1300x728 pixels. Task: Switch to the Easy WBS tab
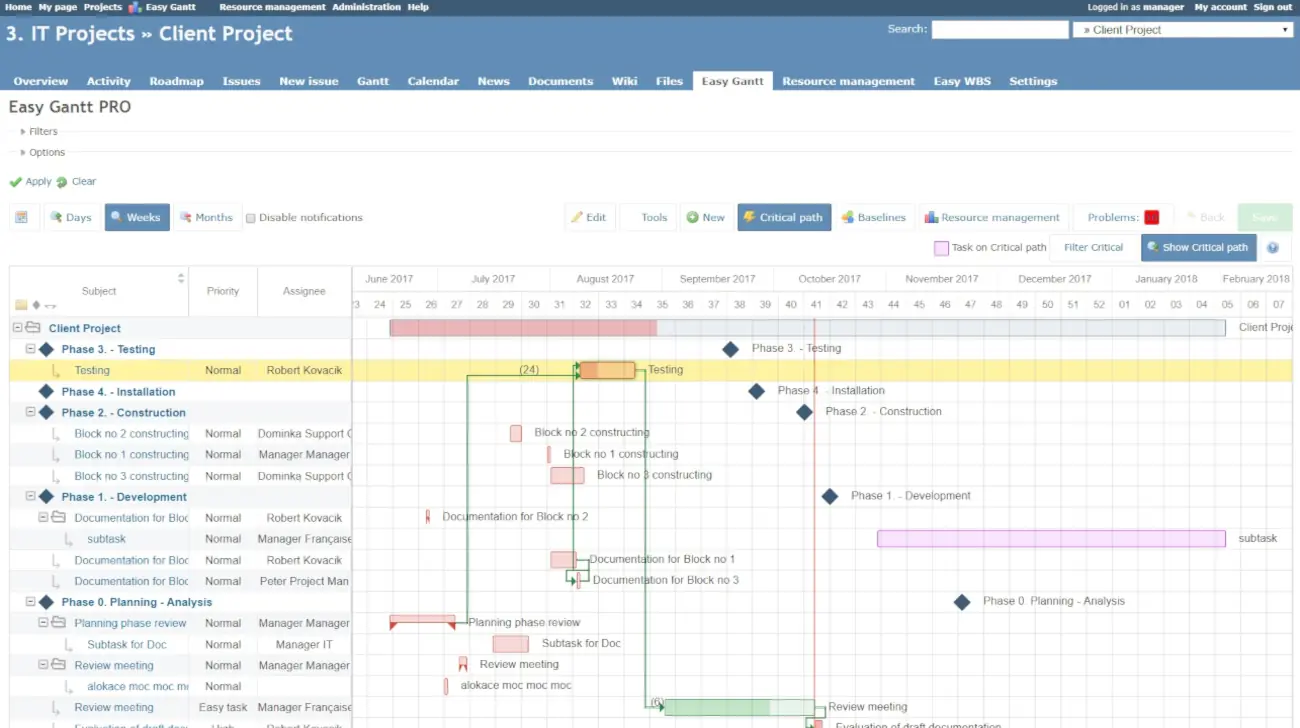pos(962,81)
